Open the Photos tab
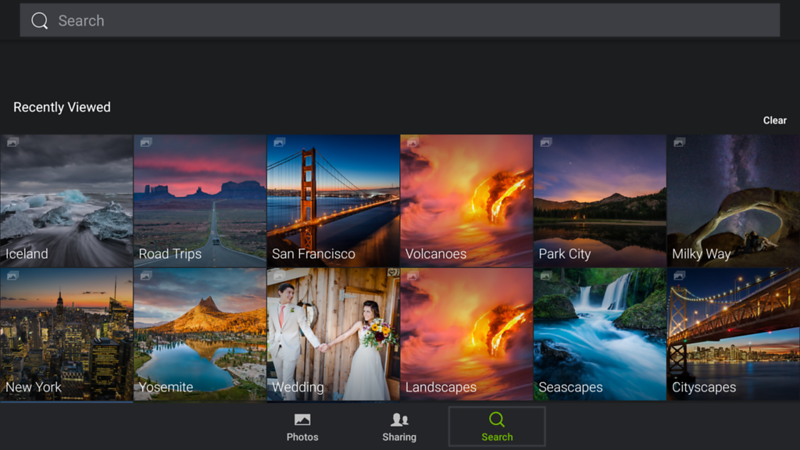The height and width of the screenshot is (450, 800). (302, 427)
